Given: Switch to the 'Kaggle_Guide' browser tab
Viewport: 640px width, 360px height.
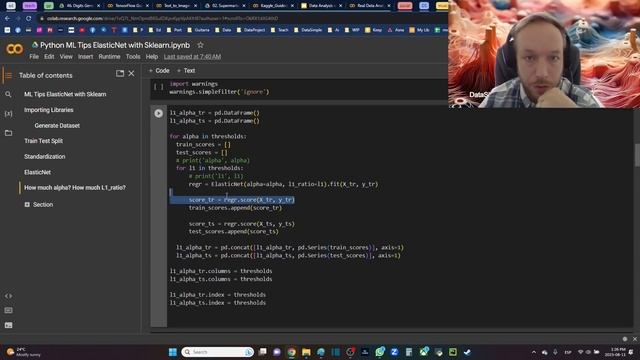Looking at the screenshot, I should pyautogui.click(x=272, y=6).
